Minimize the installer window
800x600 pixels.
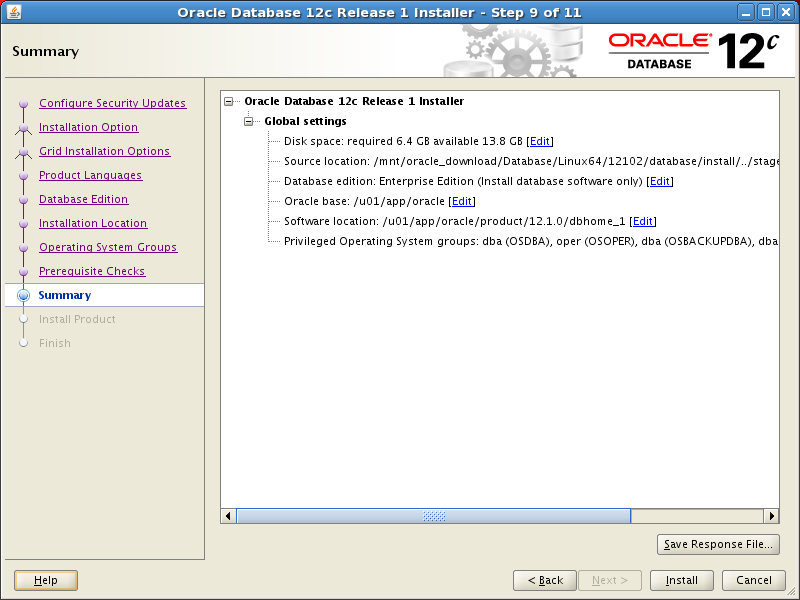click(x=746, y=12)
